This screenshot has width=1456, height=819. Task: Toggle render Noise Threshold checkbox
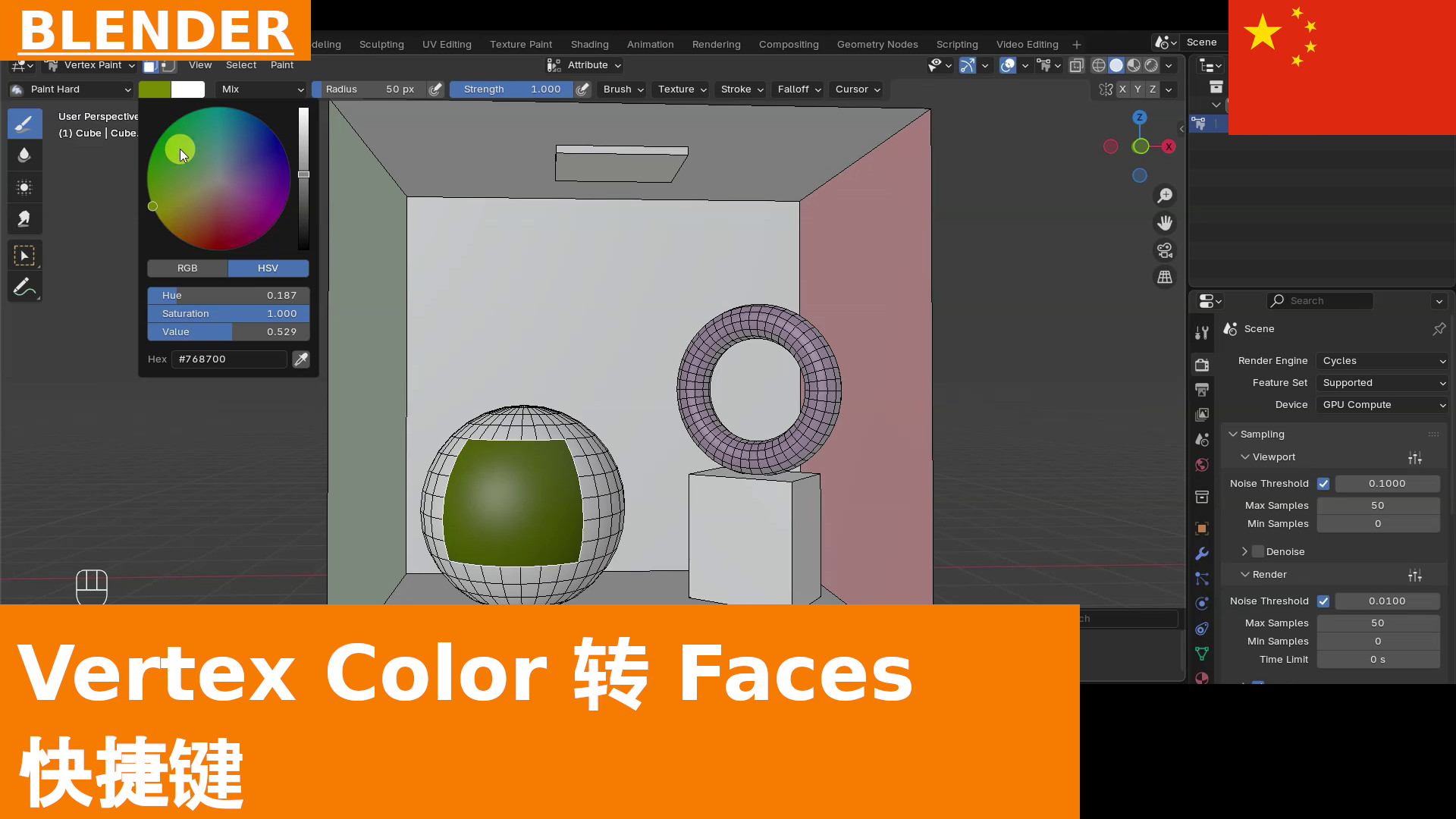[1323, 601]
